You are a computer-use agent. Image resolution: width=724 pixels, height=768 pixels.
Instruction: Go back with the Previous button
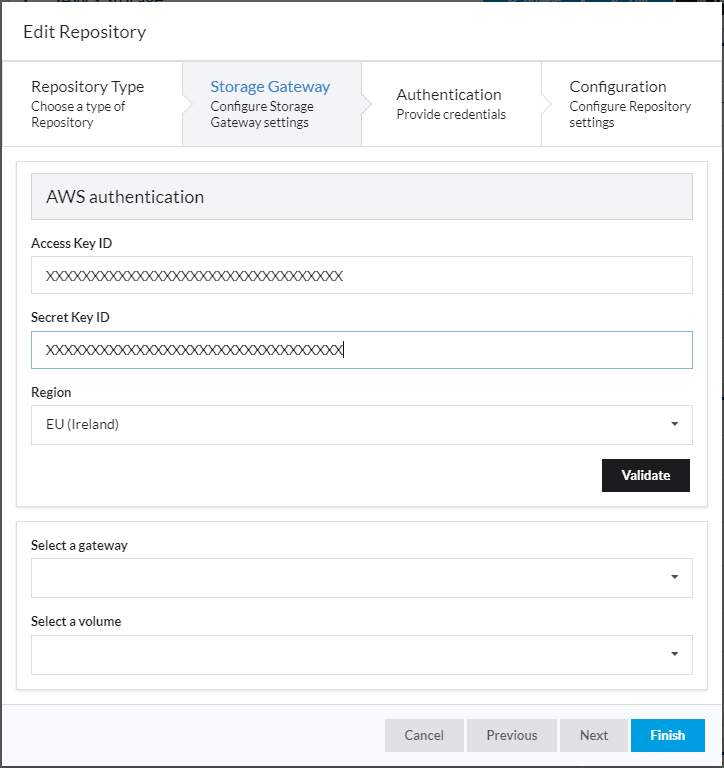[x=512, y=735]
